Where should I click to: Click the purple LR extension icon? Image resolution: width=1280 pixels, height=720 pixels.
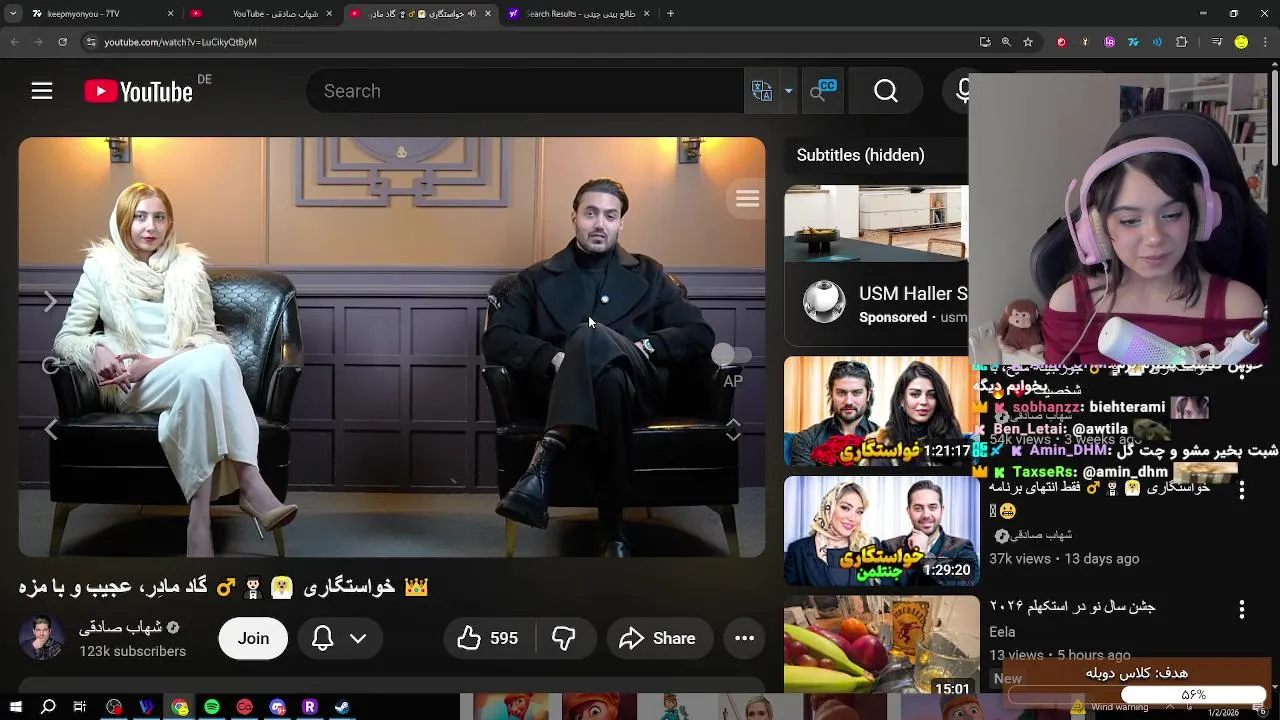pyautogui.click(x=1110, y=42)
